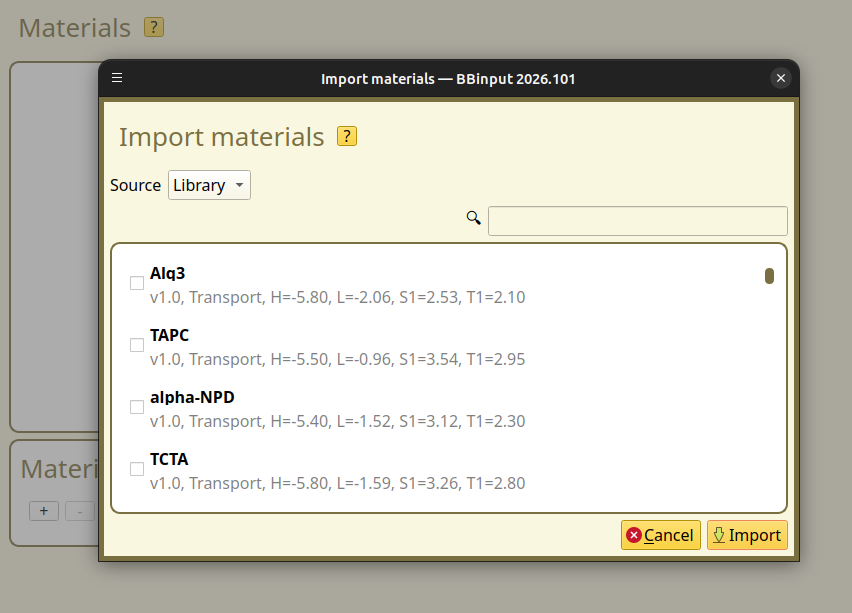This screenshot has width=852, height=613.
Task: Select the TCTA material checkbox
Action: pos(137,469)
